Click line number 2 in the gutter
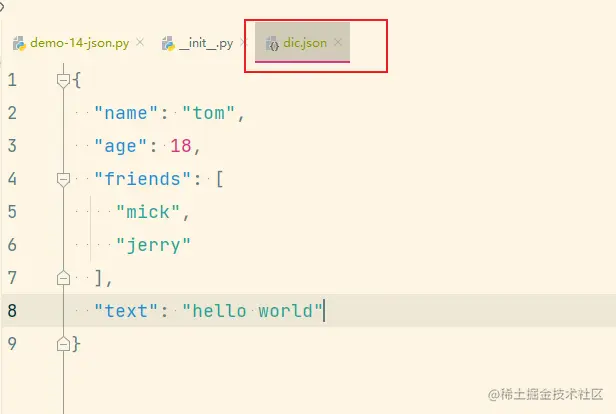The height and width of the screenshot is (414, 616). 12,113
